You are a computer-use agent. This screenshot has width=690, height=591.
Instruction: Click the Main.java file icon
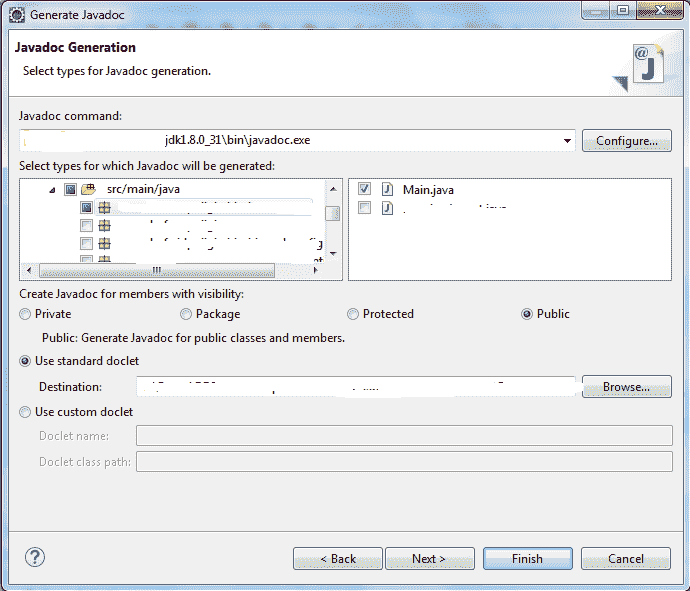coord(387,189)
